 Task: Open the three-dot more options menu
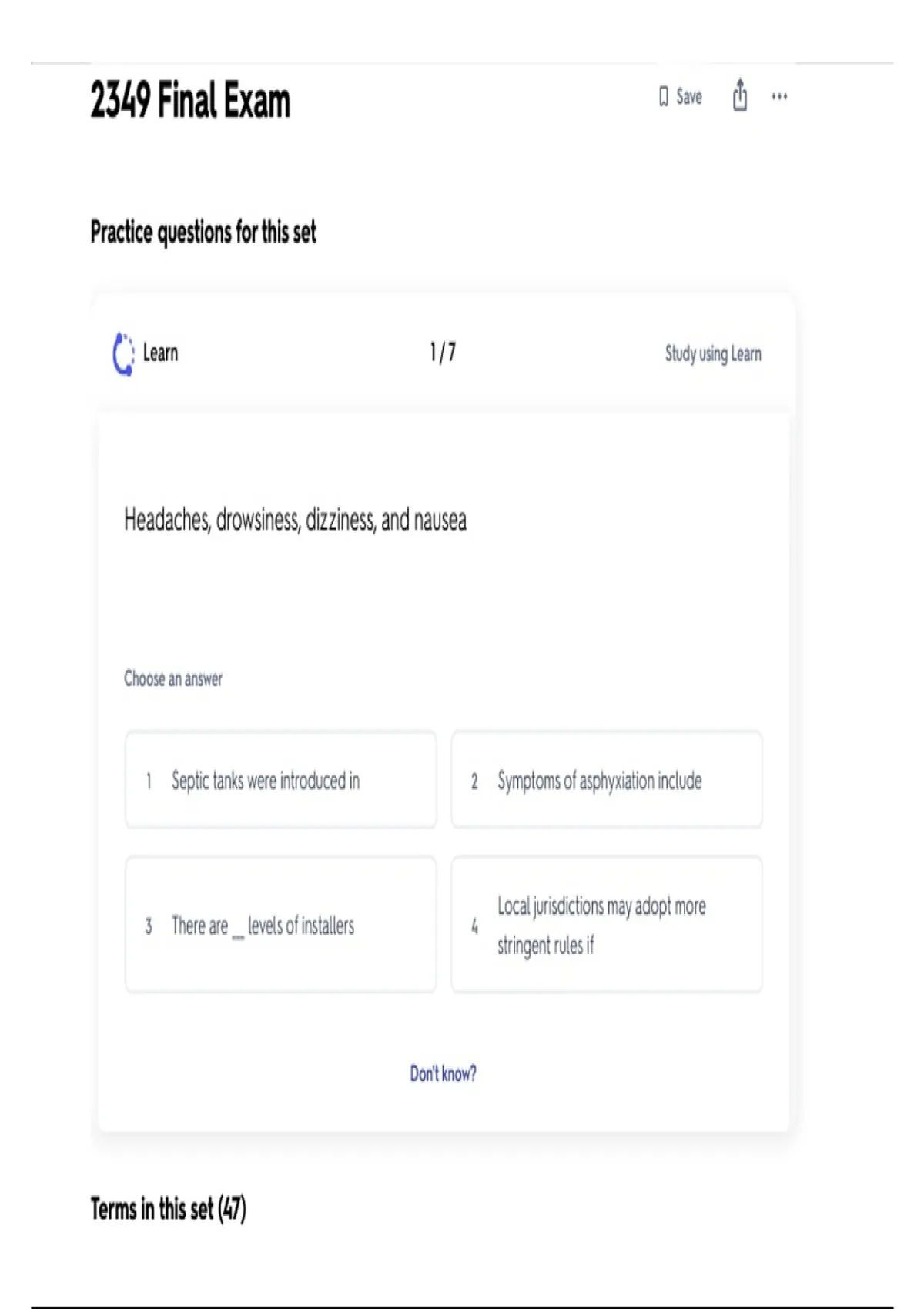point(779,97)
